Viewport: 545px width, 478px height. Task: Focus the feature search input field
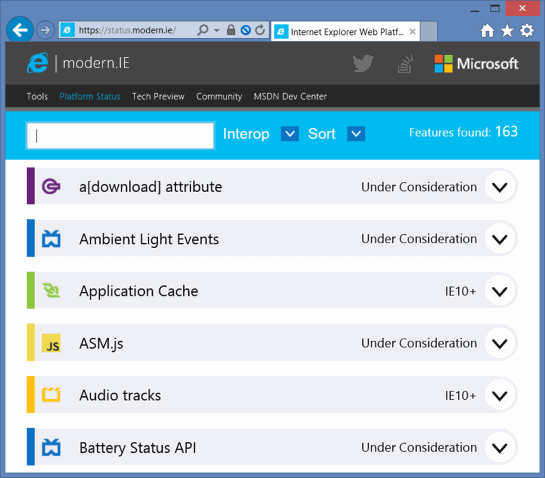click(120, 136)
